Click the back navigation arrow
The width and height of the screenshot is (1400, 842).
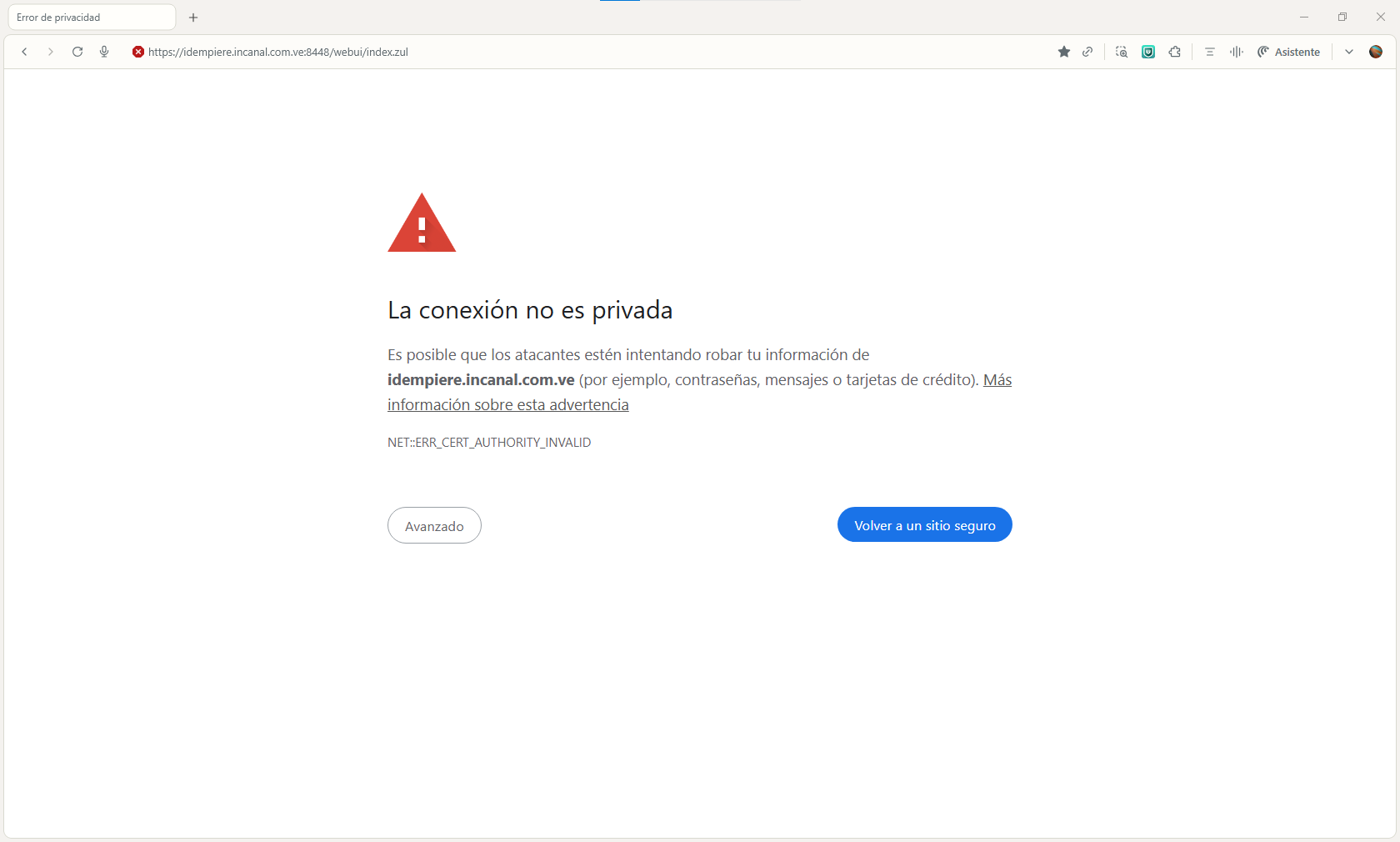(25, 52)
